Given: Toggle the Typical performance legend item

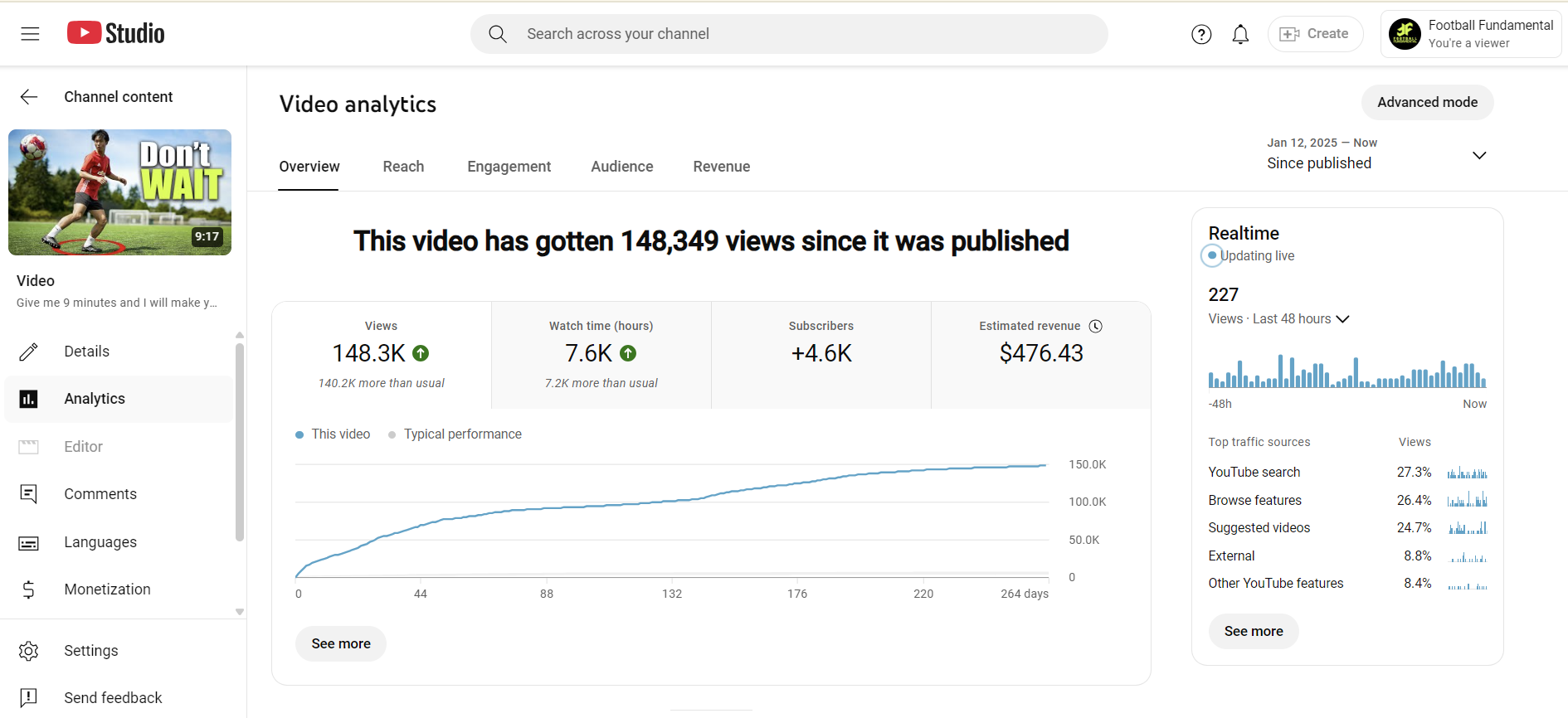Looking at the screenshot, I should click(x=455, y=434).
